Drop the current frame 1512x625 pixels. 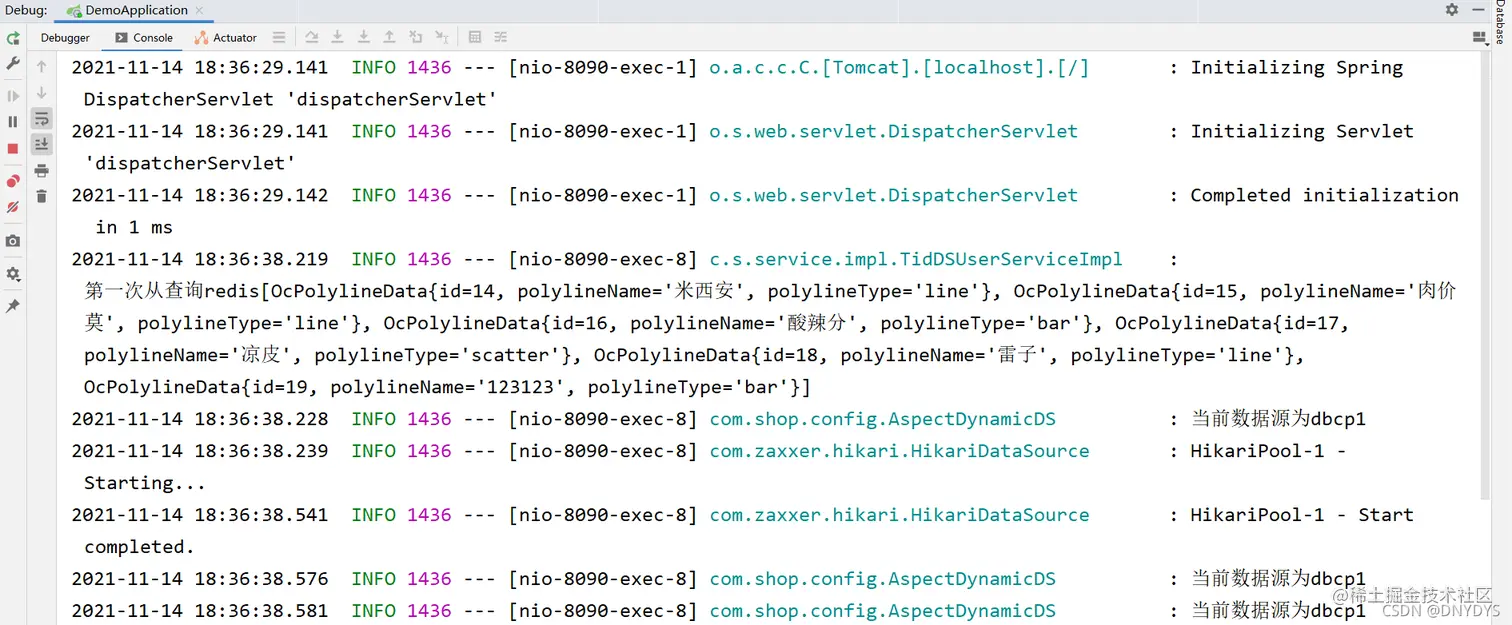[x=416, y=38]
